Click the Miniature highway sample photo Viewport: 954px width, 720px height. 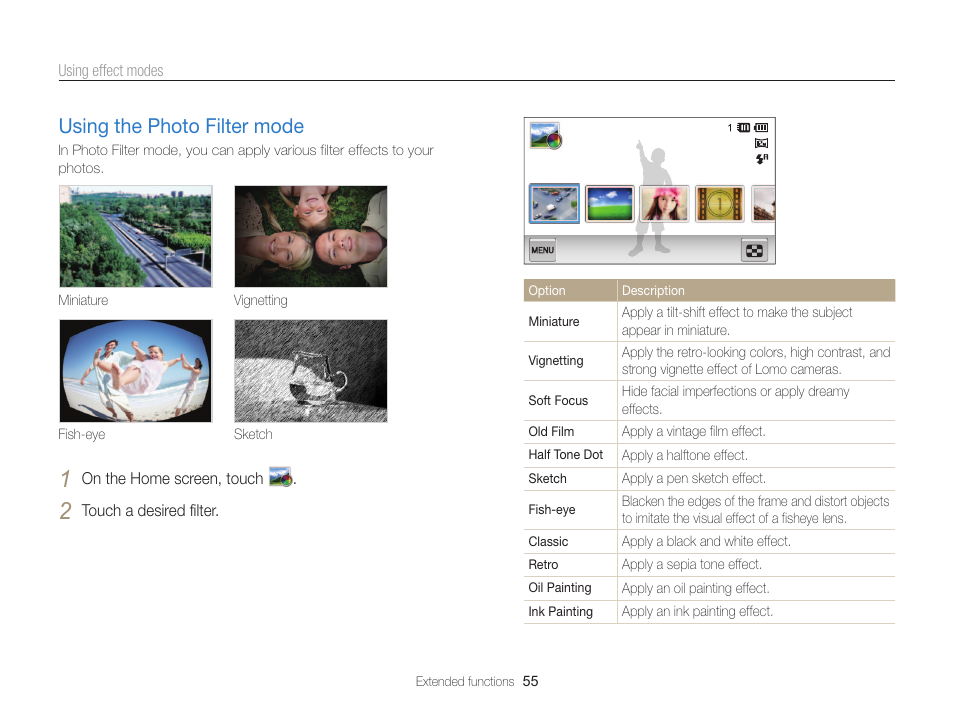click(136, 236)
